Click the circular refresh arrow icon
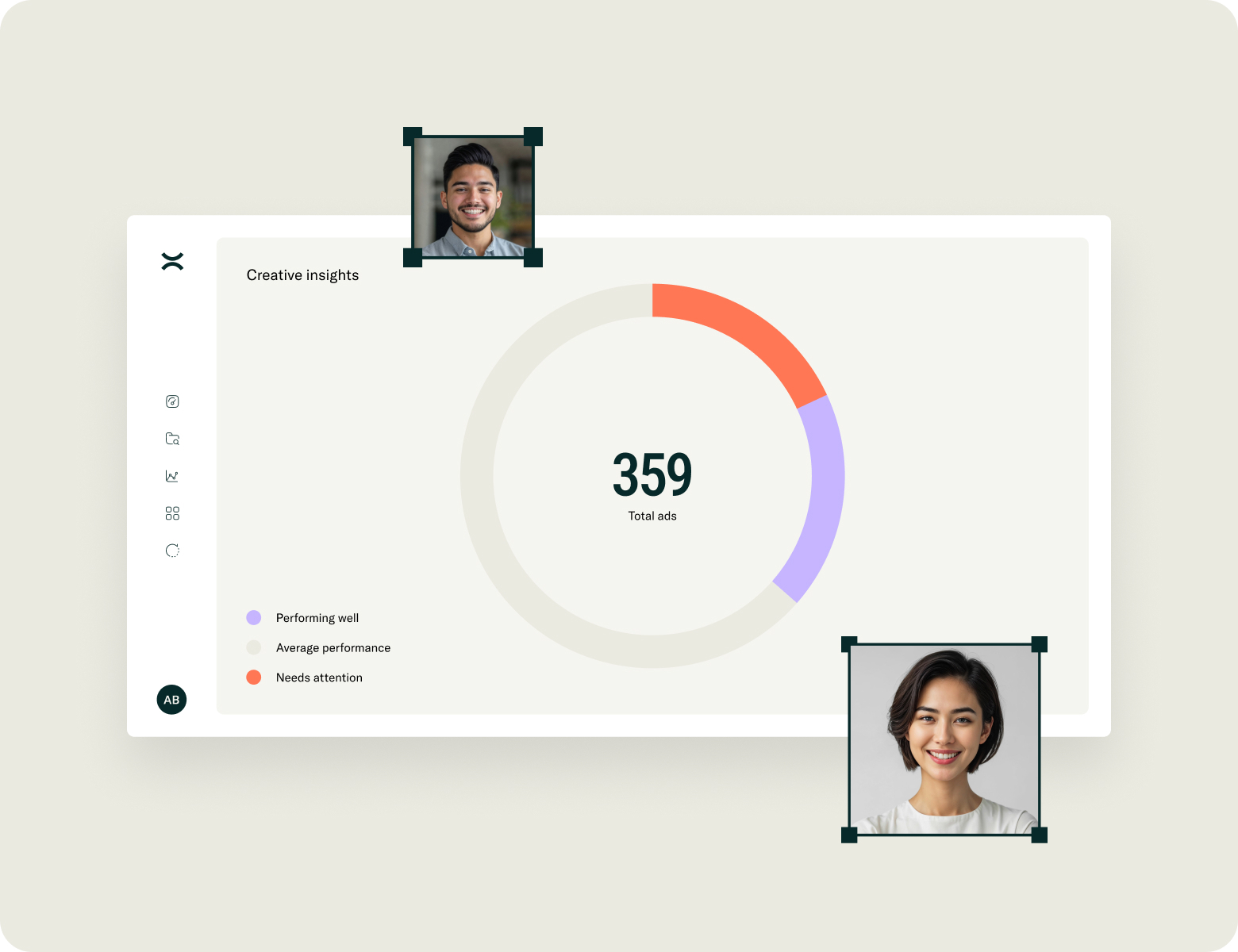The image size is (1238, 952). tap(172, 551)
